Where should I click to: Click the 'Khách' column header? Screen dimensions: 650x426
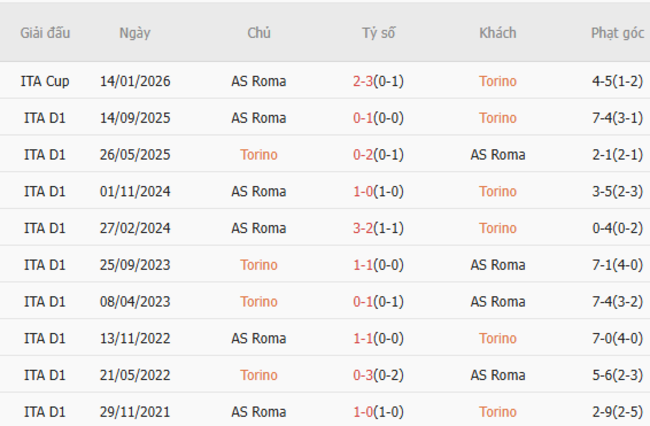coord(497,33)
